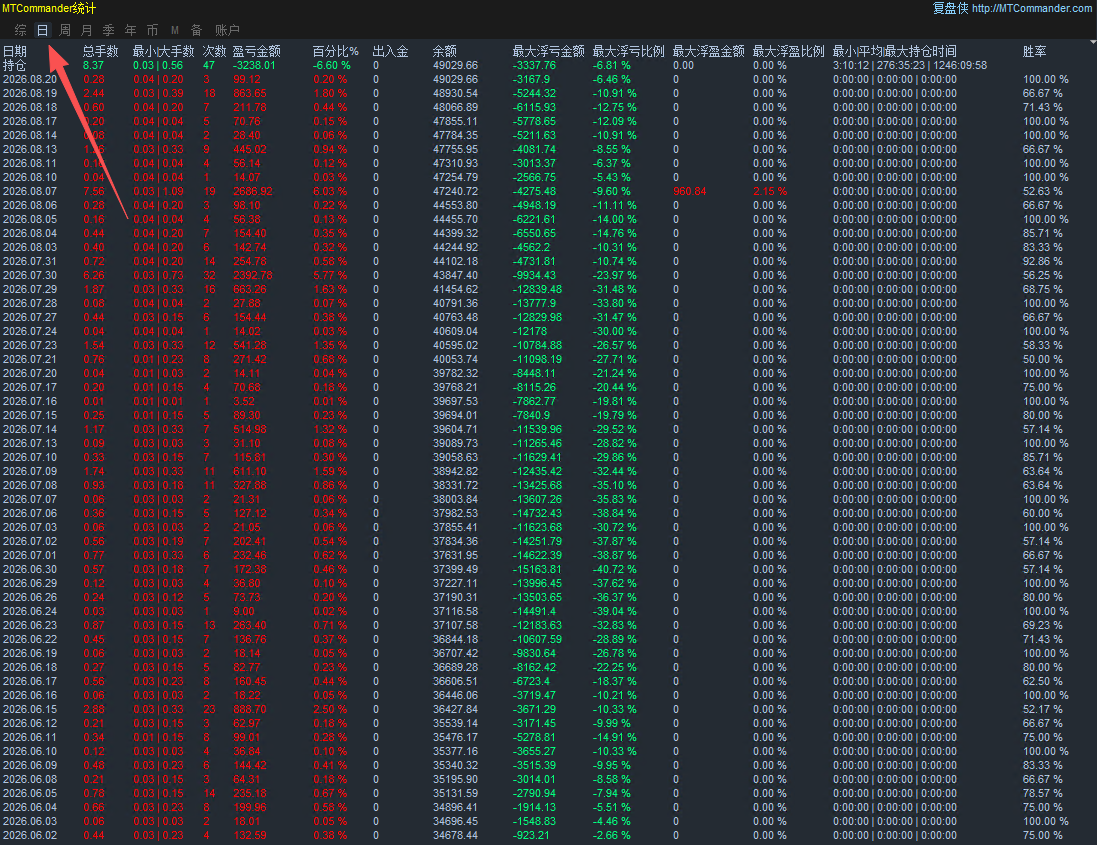Image resolution: width=1097 pixels, height=845 pixels.
Task: Select the 2026.07.01 date row
Action: 30,555
